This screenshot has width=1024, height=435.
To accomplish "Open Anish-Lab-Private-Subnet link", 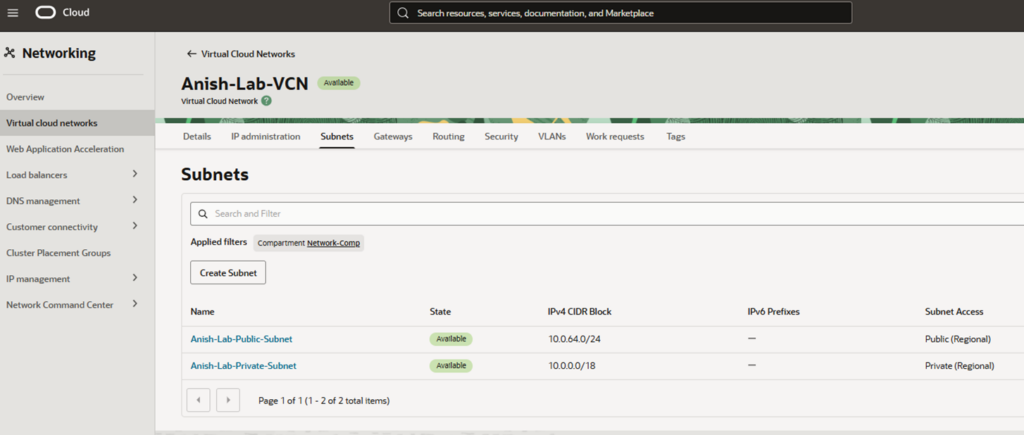I will [x=243, y=366].
